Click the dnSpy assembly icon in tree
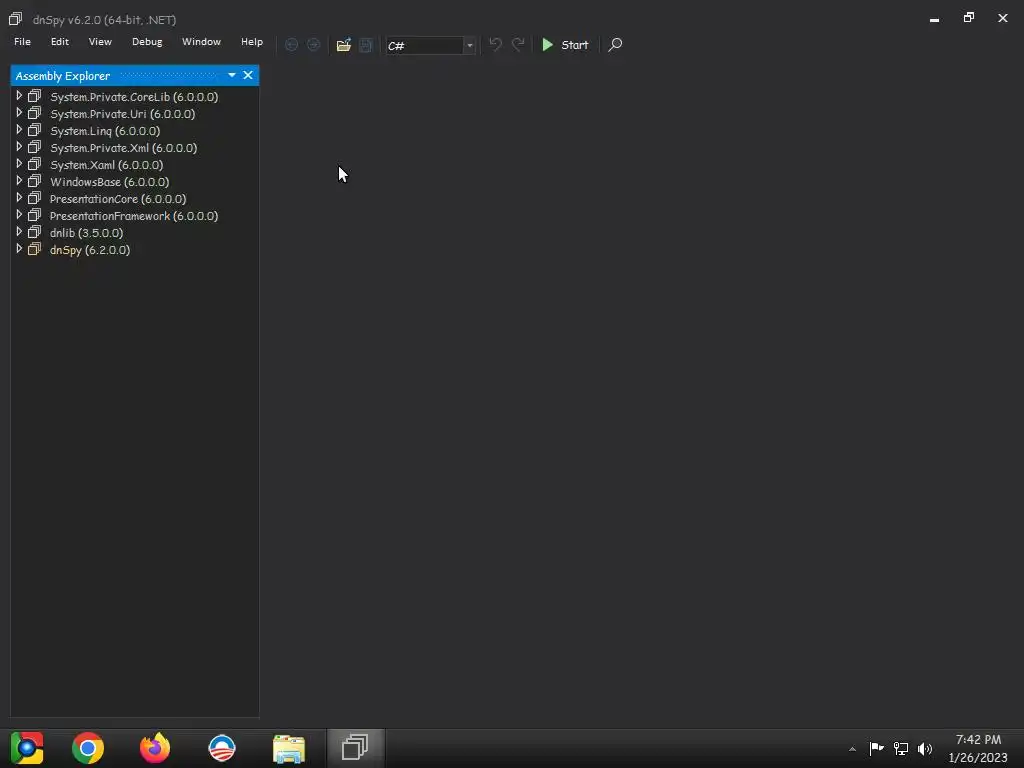The image size is (1024, 768). 35,249
